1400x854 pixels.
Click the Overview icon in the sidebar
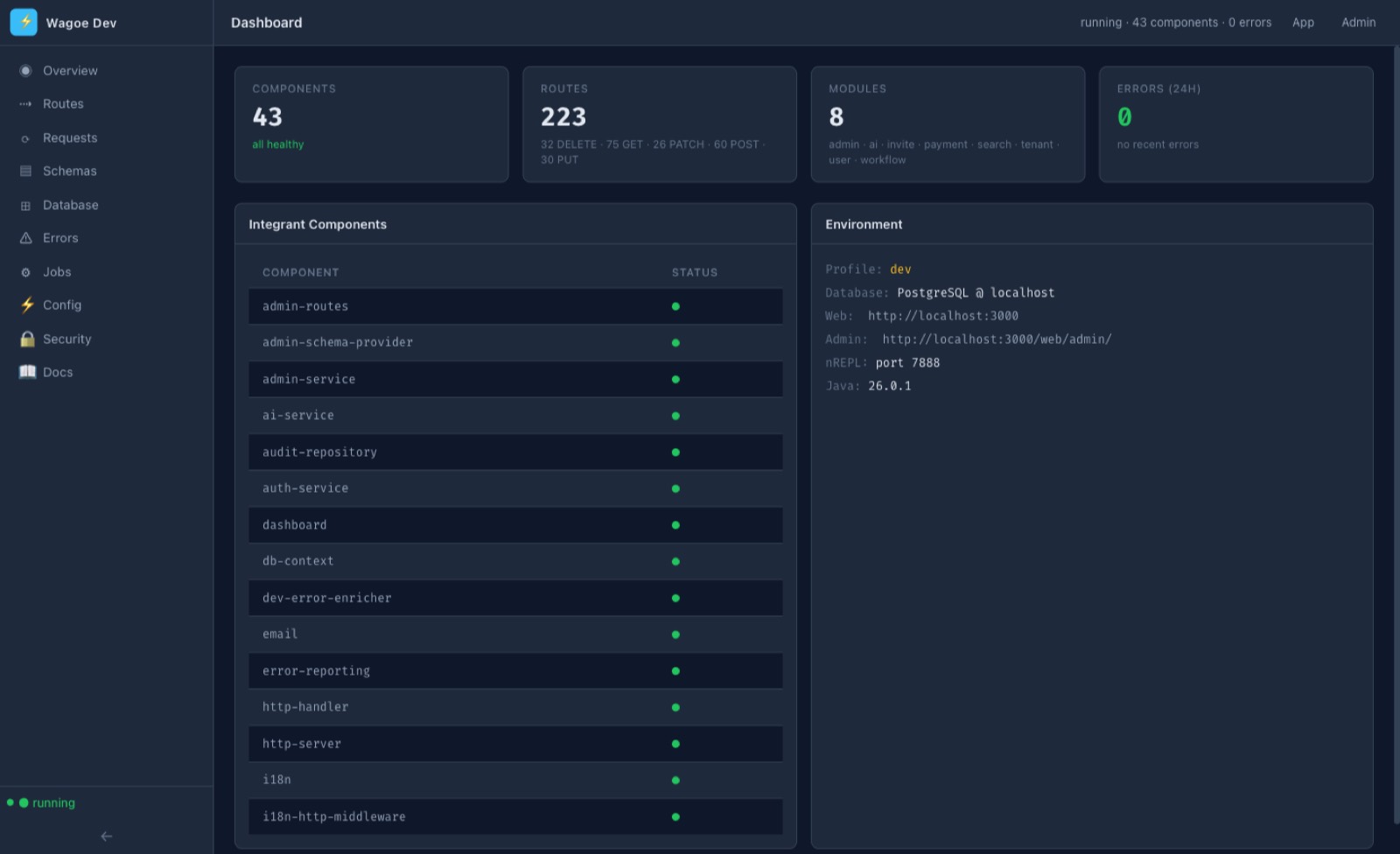tap(25, 71)
